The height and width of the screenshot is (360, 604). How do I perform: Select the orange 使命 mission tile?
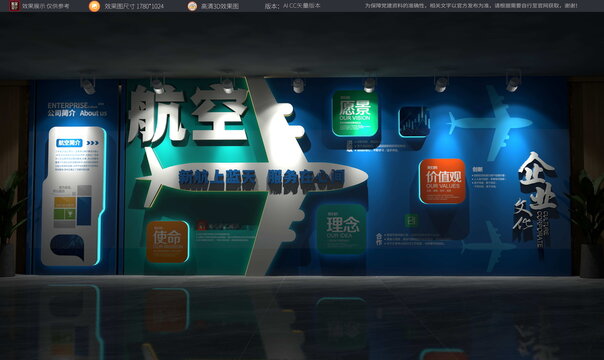coord(167,241)
